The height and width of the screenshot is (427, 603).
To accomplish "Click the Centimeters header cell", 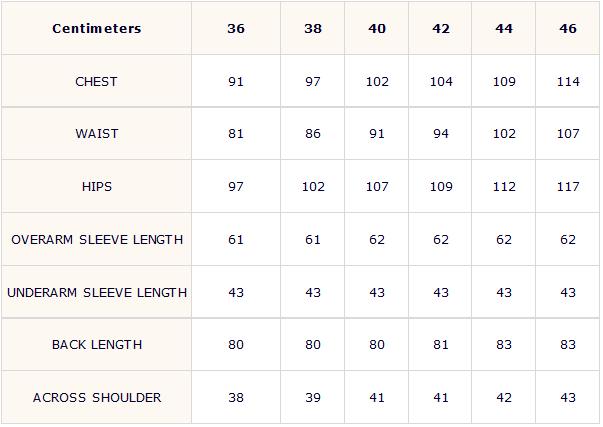I will click(97, 28).
